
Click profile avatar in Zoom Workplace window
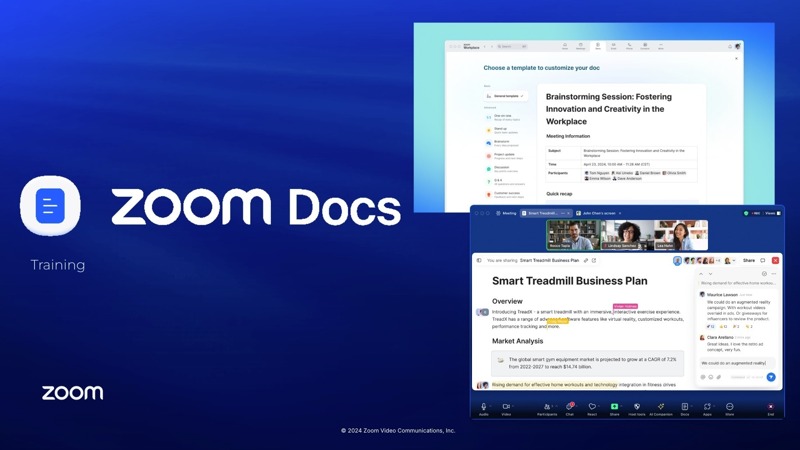click(738, 46)
